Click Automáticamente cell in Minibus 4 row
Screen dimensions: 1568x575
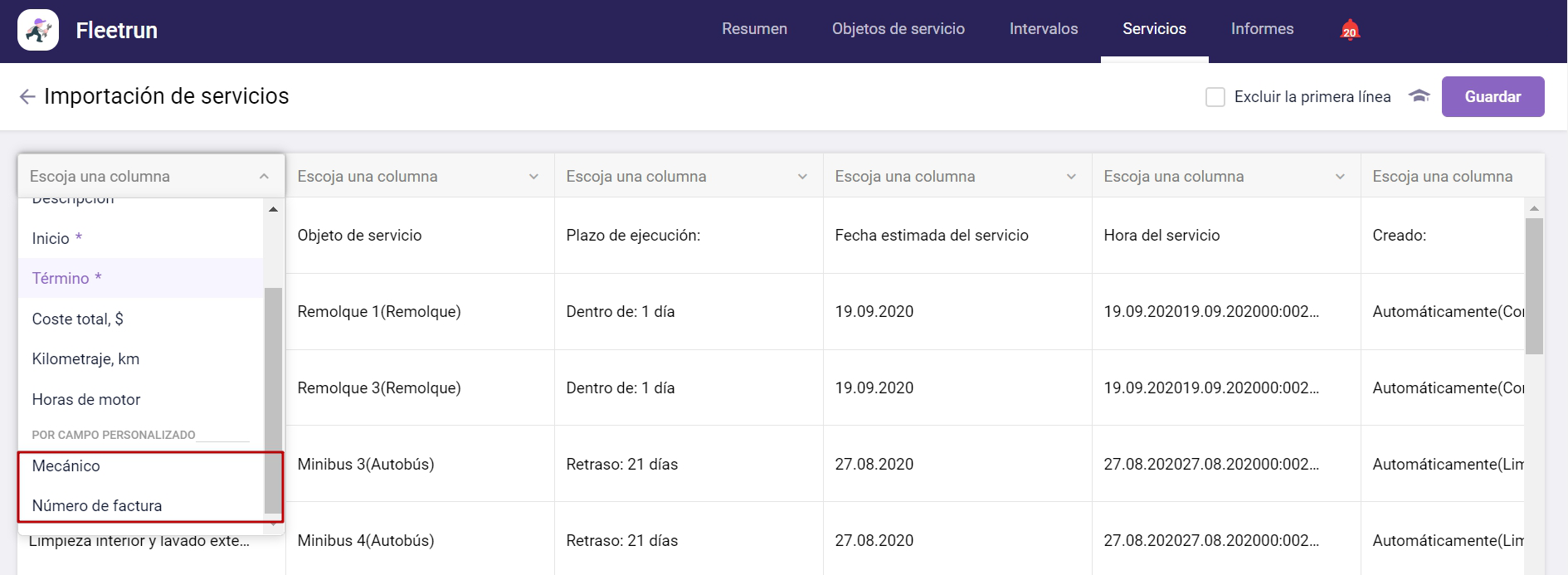[x=1443, y=540]
